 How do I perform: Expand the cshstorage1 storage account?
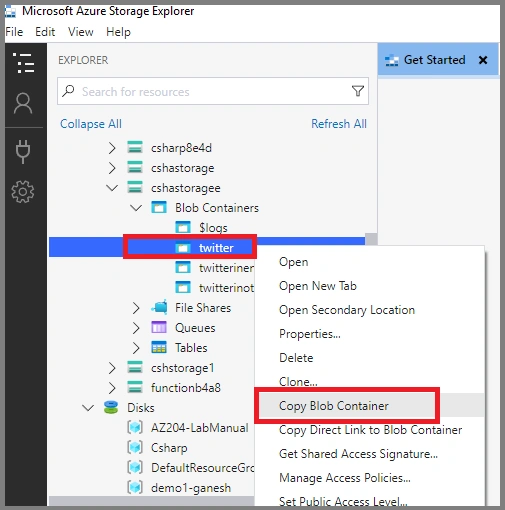(112, 368)
